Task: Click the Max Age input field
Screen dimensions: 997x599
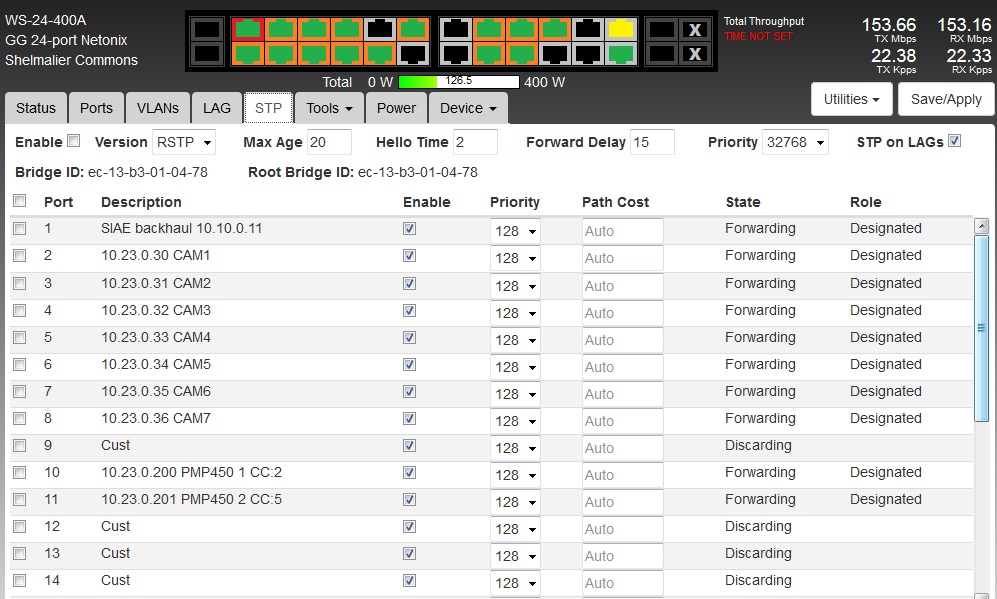Action: pyautogui.click(x=329, y=142)
